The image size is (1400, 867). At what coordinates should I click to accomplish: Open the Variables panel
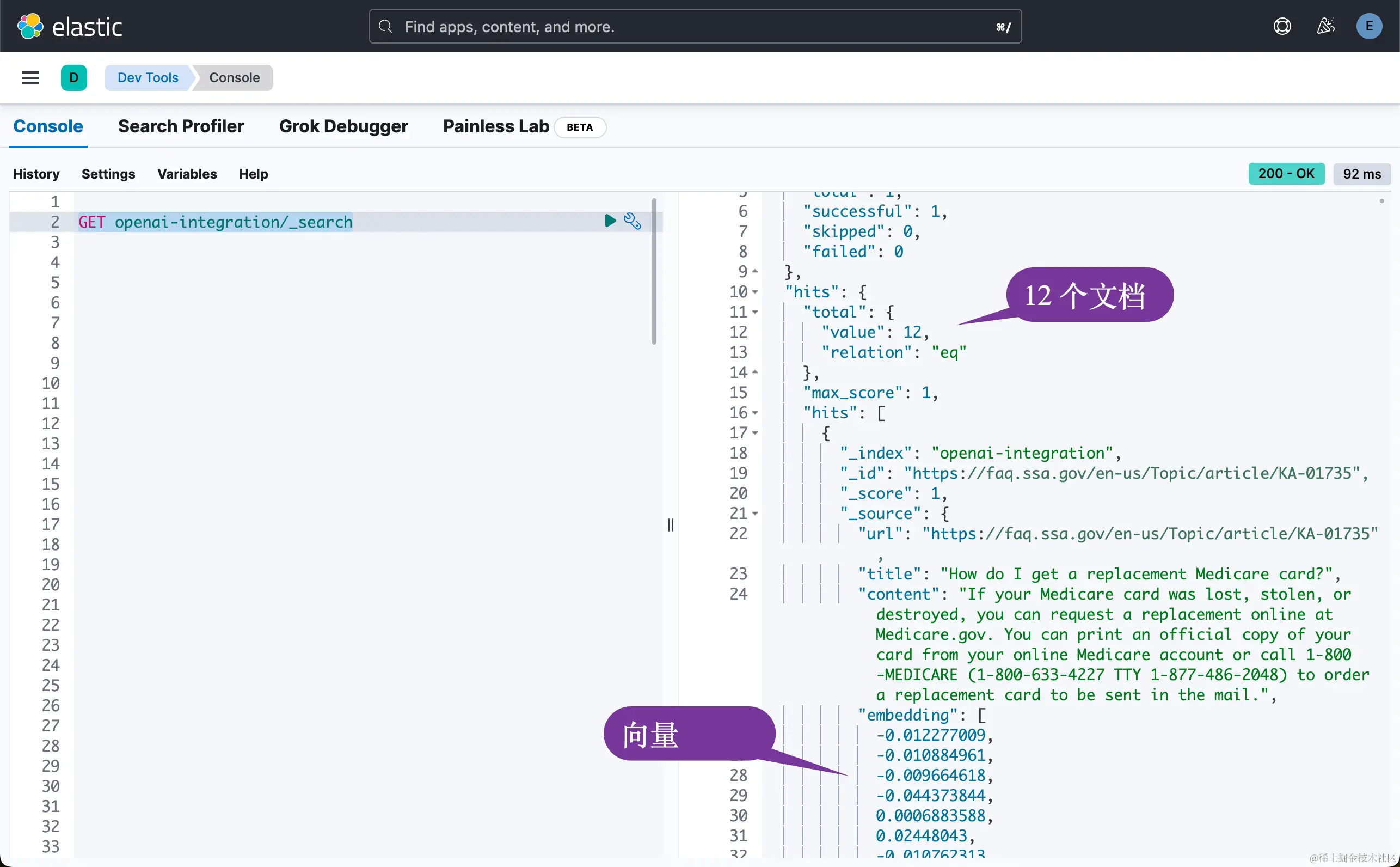click(187, 174)
